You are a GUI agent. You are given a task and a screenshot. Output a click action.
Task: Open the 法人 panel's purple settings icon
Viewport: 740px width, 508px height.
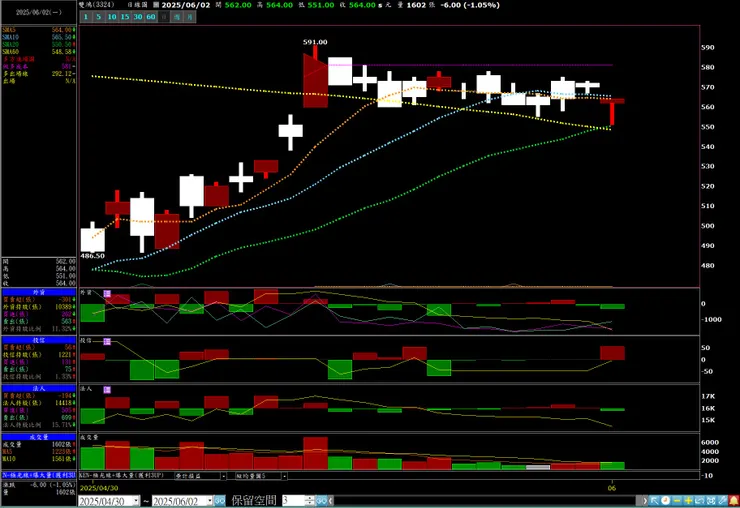click(x=107, y=389)
